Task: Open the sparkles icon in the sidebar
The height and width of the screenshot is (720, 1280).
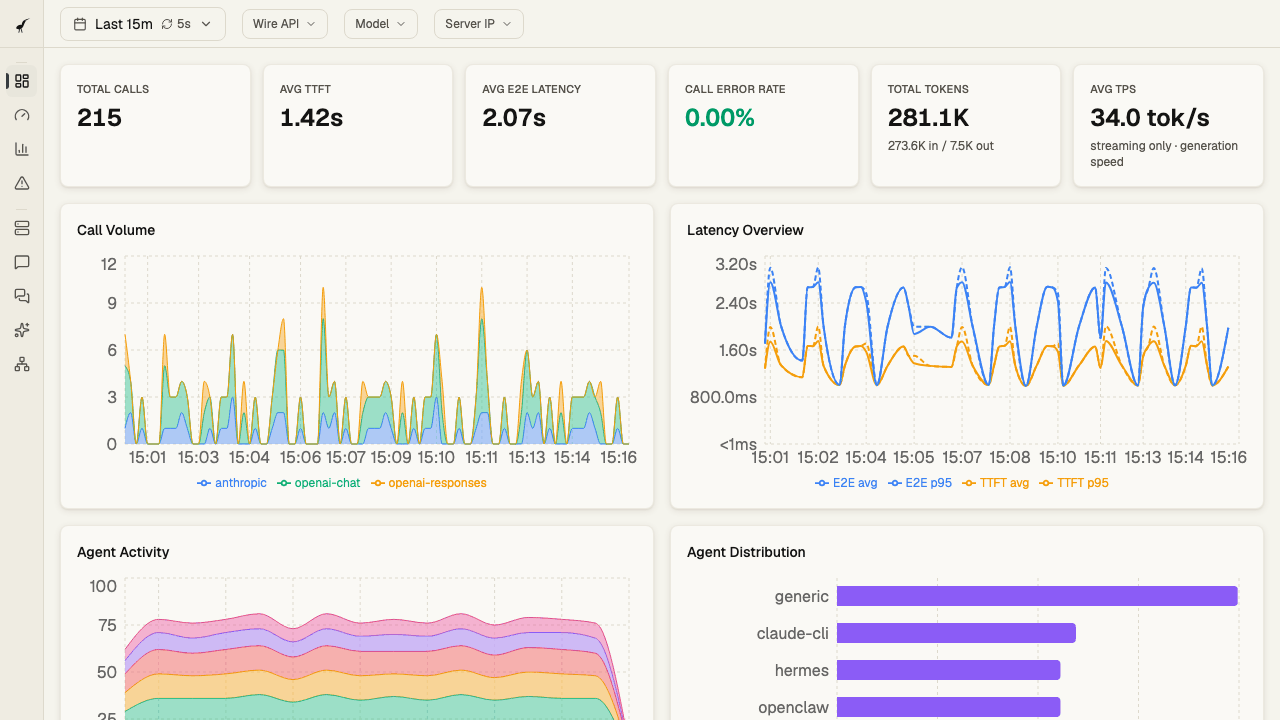Action: point(22,330)
